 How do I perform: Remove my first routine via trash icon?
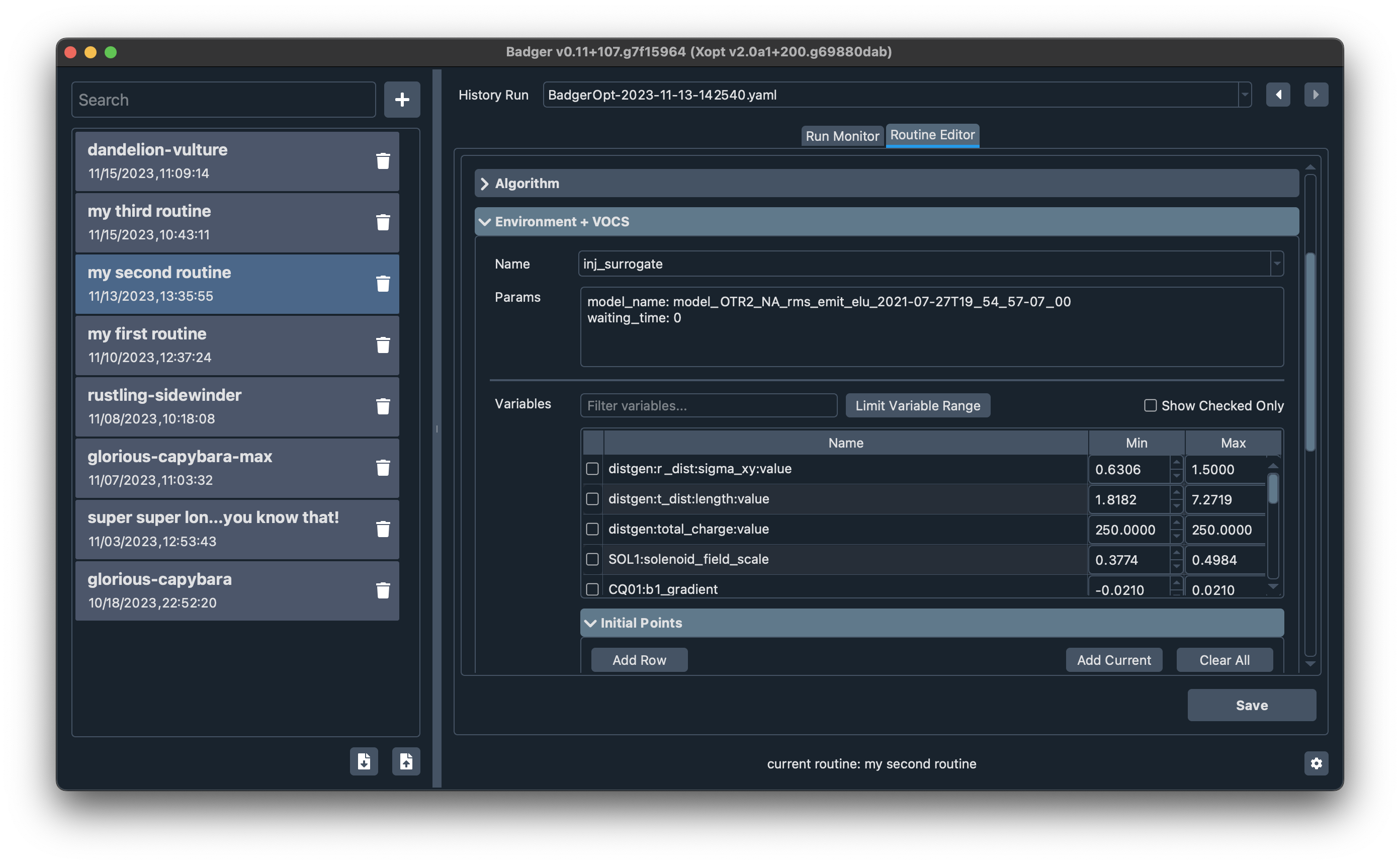click(x=383, y=345)
